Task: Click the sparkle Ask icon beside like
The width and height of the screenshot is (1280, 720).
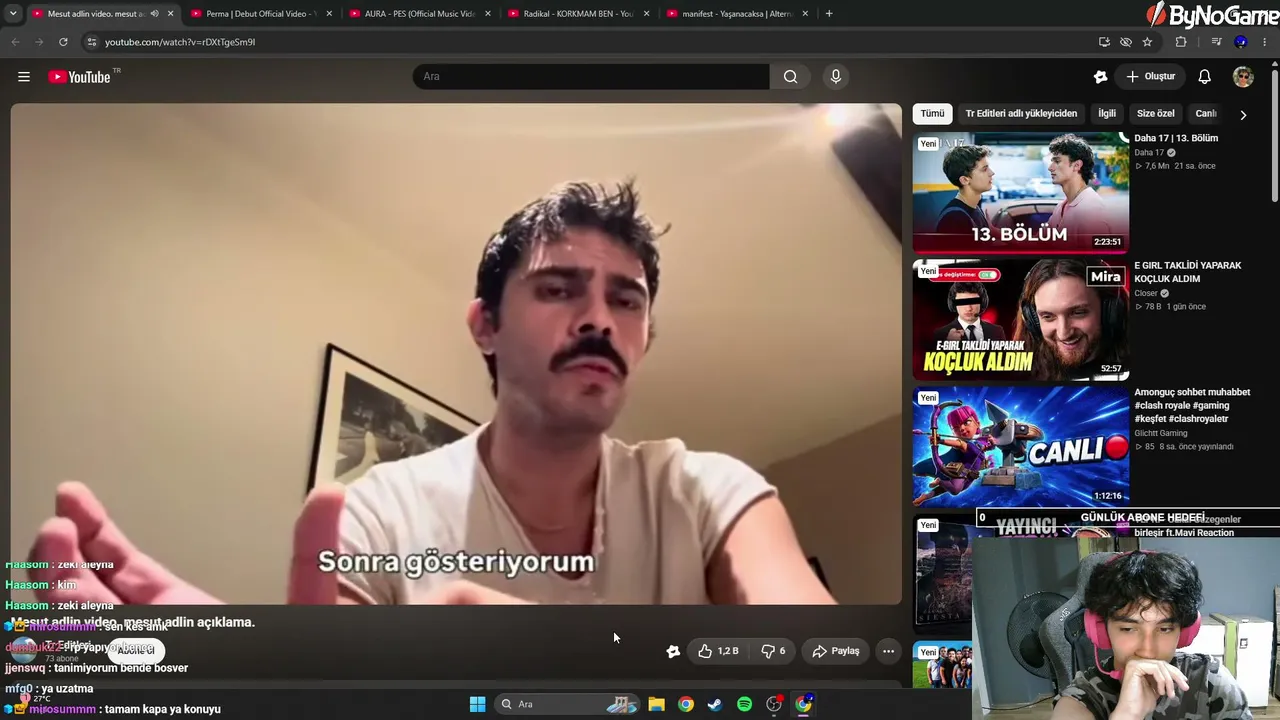Action: pos(673,651)
